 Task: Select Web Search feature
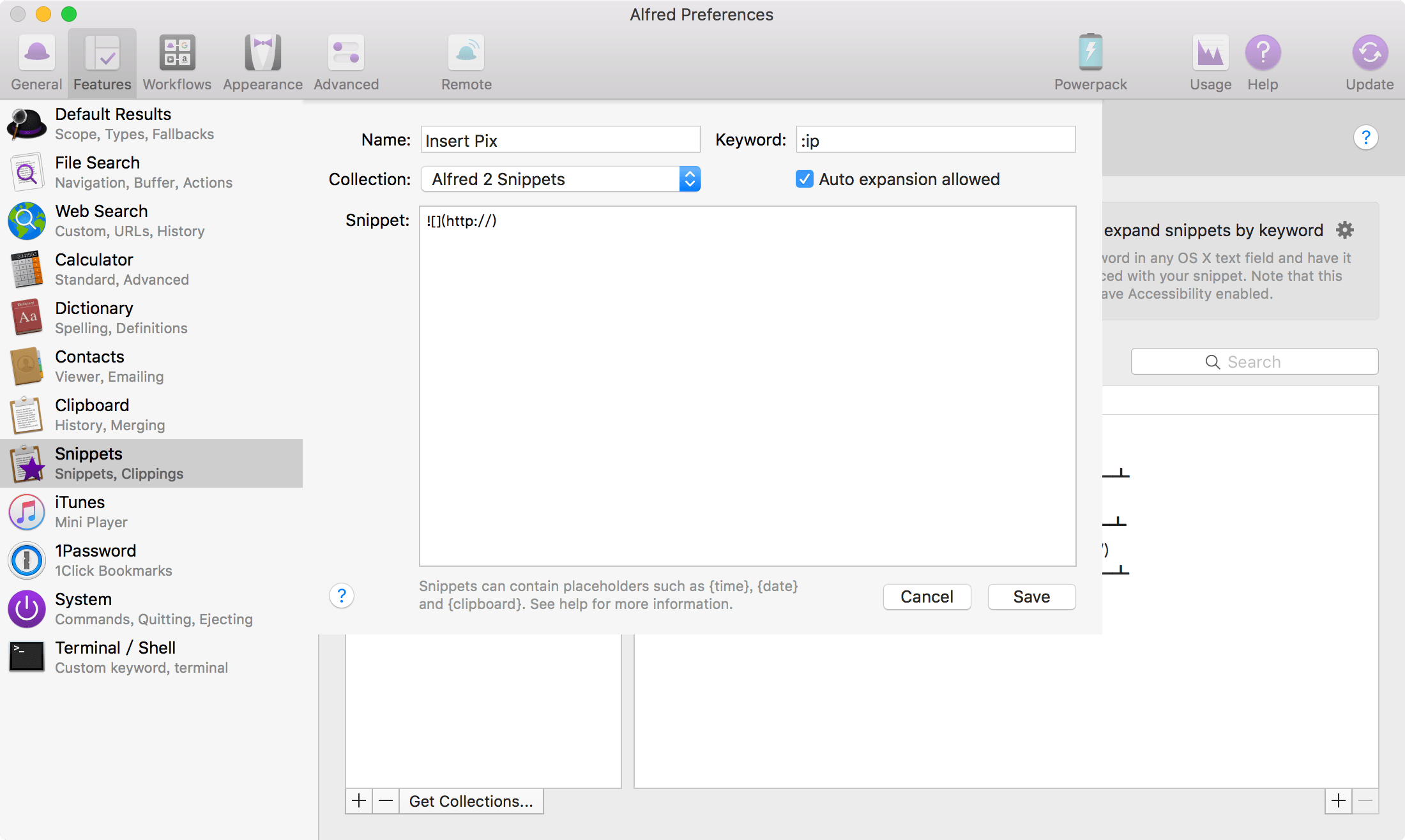151,221
